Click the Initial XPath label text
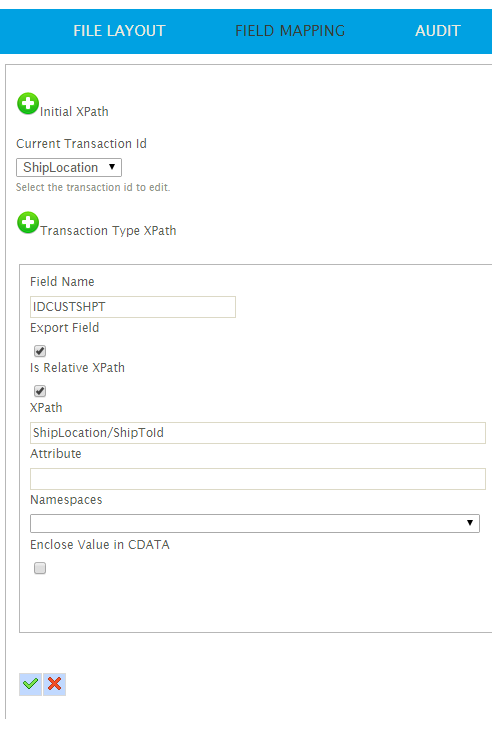Image resolution: width=493 pixels, height=729 pixels. 74,112
